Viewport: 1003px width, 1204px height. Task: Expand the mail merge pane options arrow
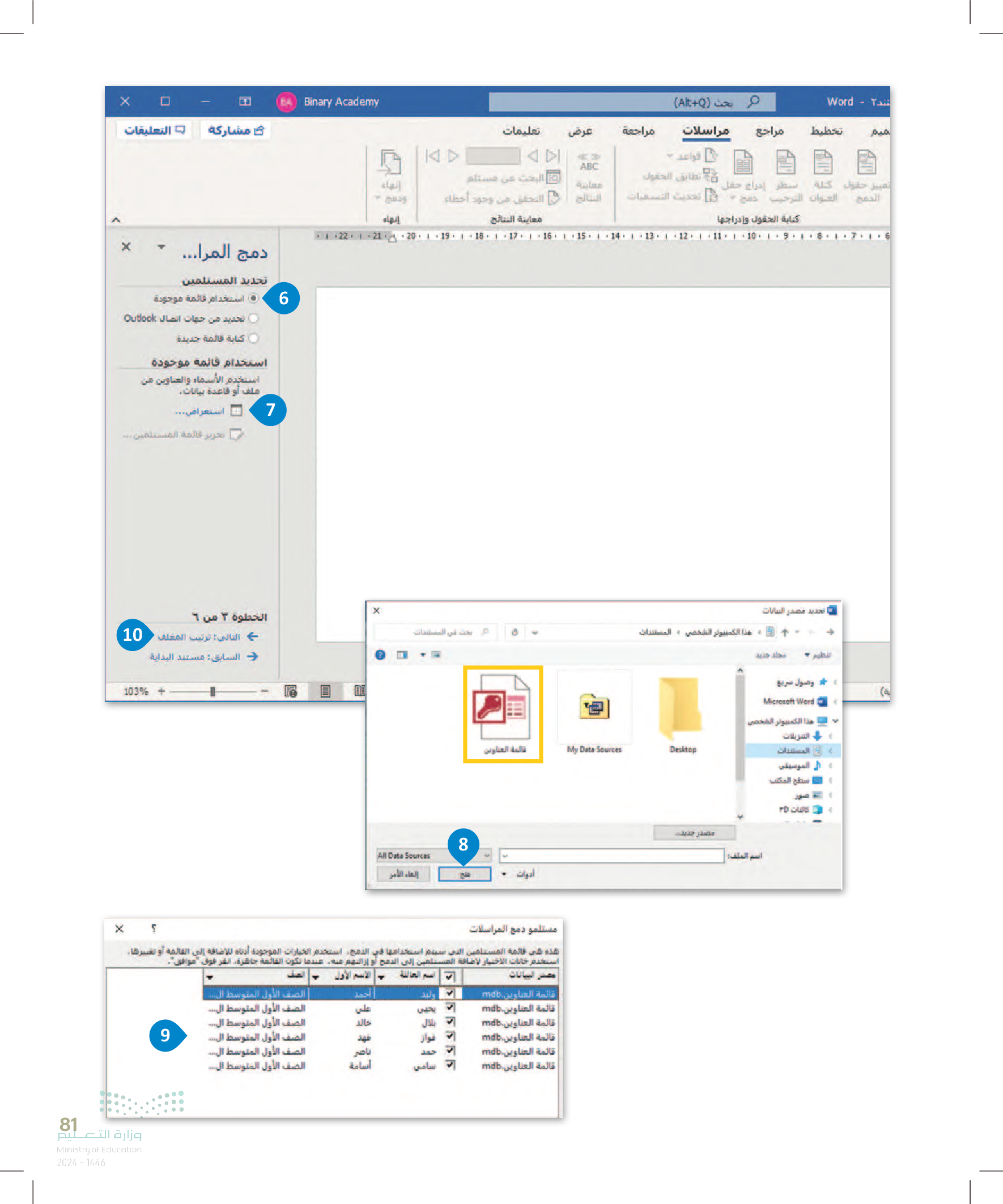pos(161,247)
